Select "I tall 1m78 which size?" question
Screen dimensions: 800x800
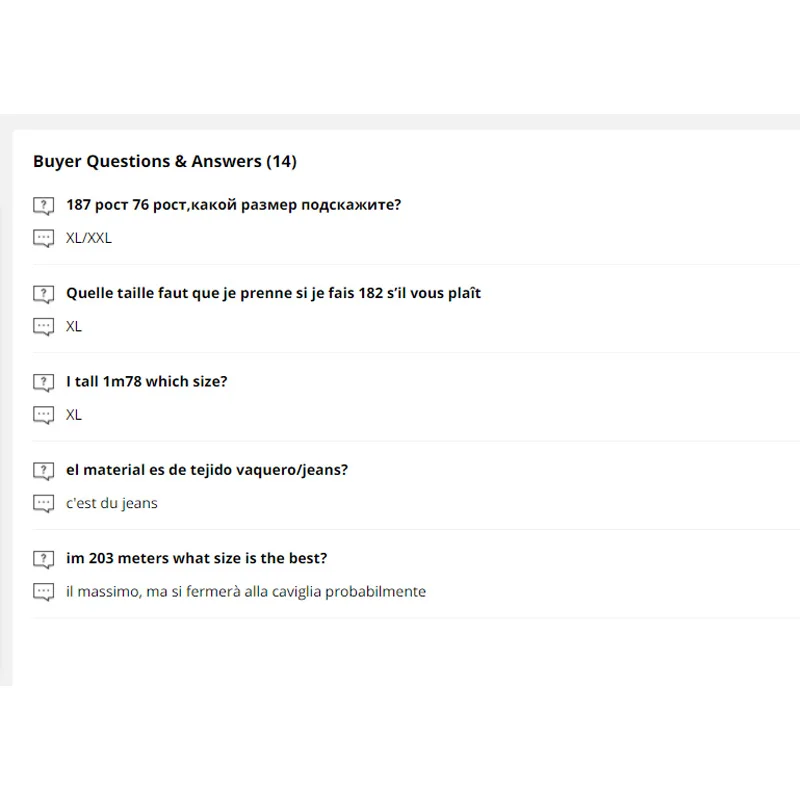pyautogui.click(x=146, y=381)
